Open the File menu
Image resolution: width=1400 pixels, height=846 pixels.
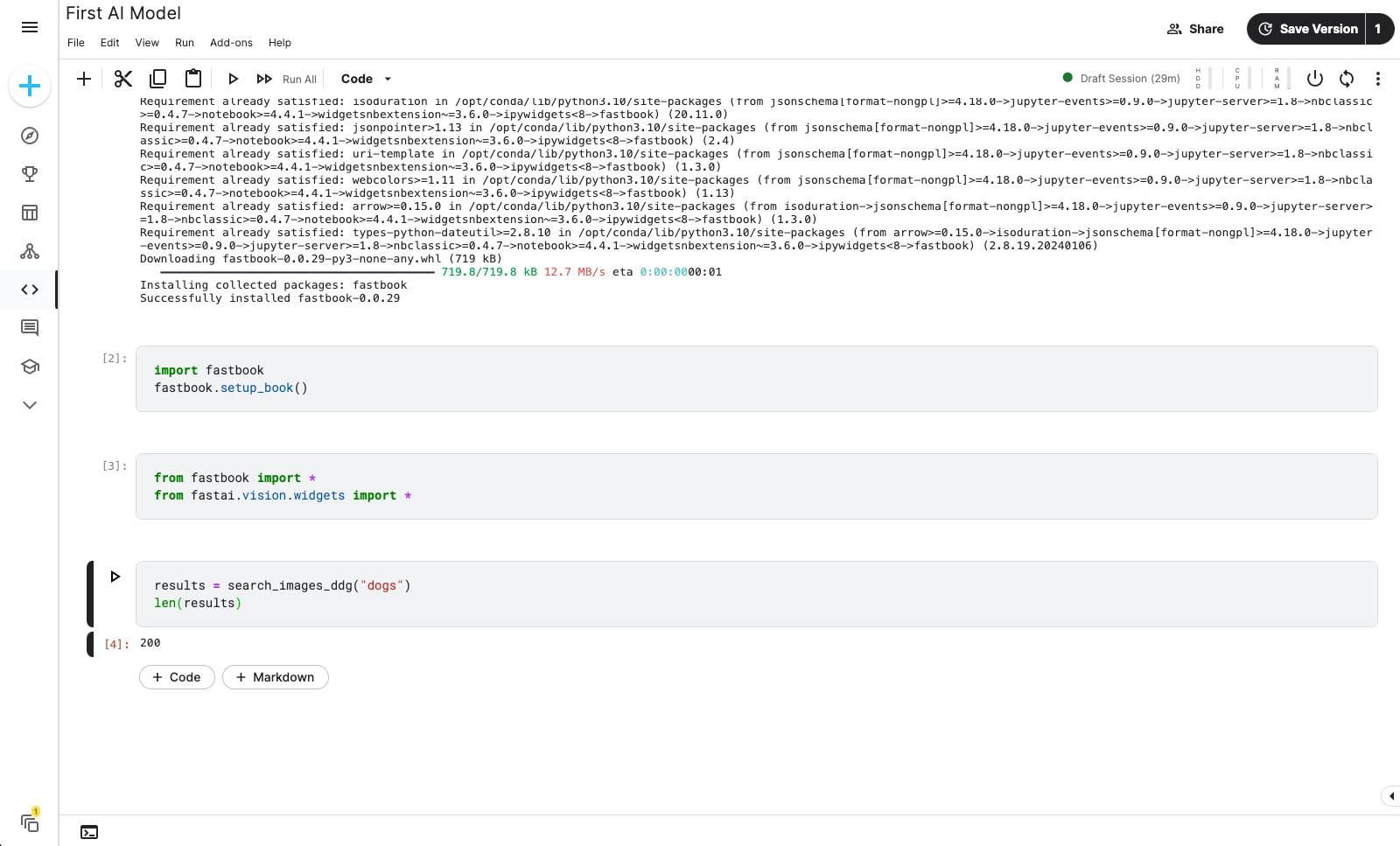pyautogui.click(x=75, y=42)
